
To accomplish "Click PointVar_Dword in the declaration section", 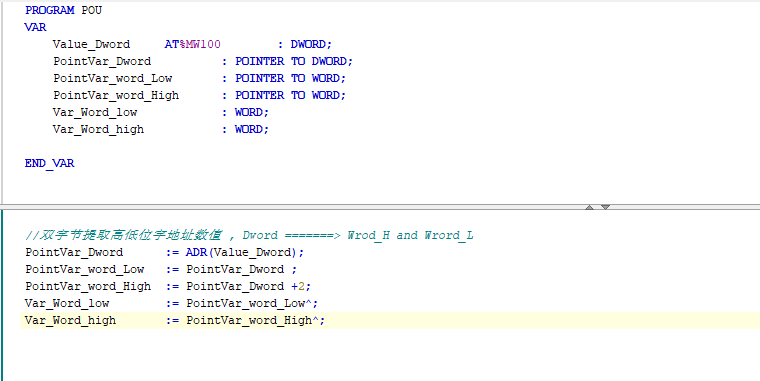I will click(102, 62).
